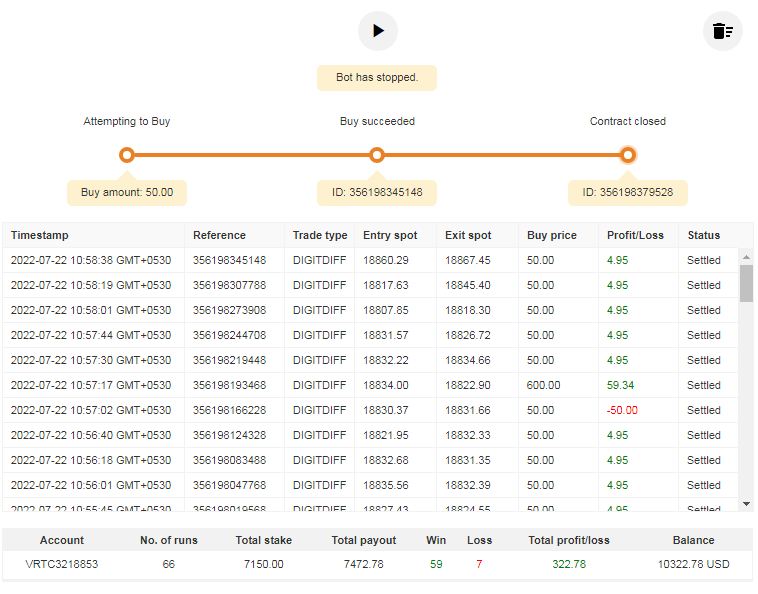Click the transactions table scrollbar thumb
The width and height of the screenshot is (758, 594).
[x=746, y=283]
